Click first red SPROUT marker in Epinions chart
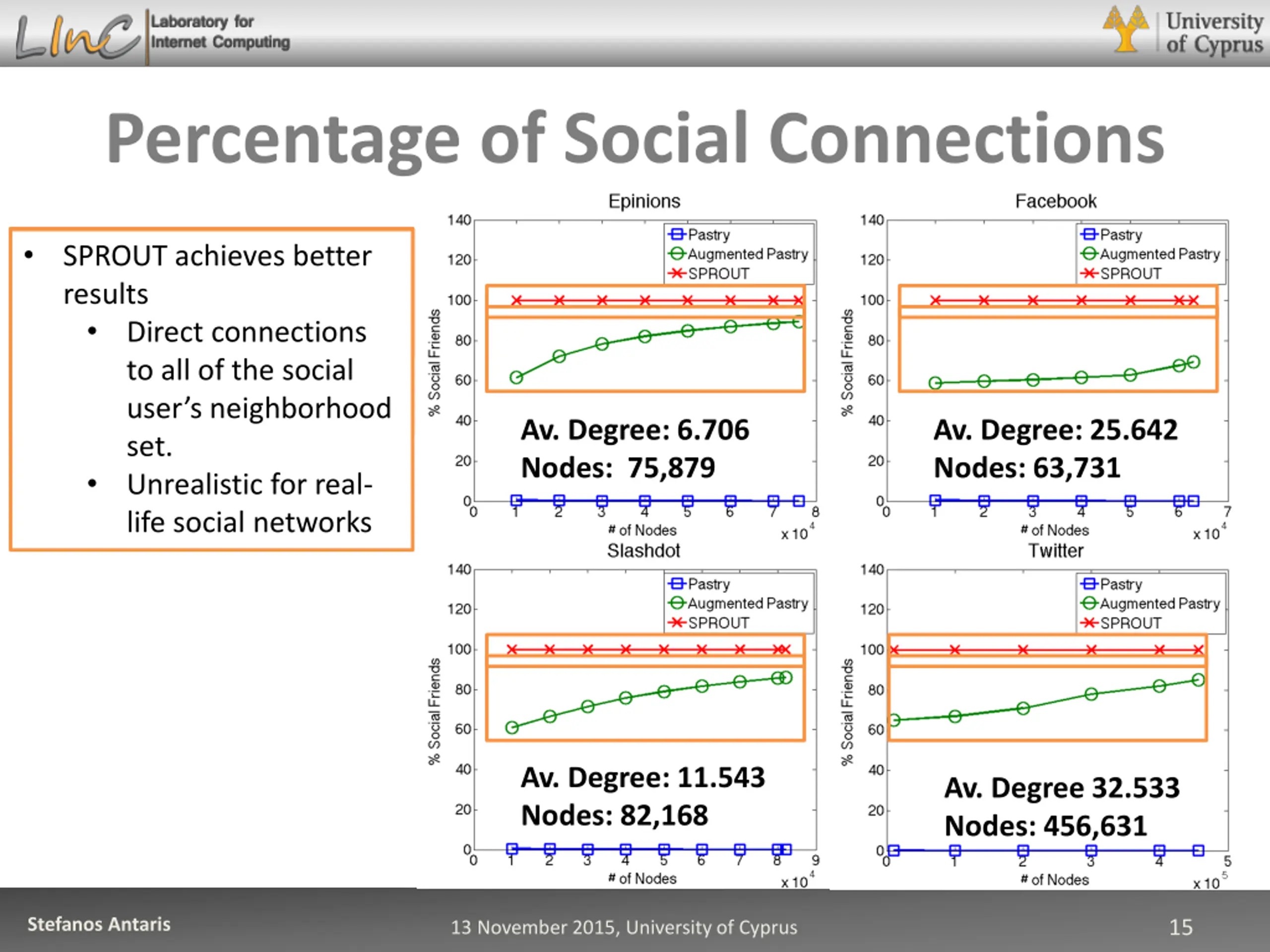Viewport: 1270px width, 952px height. [x=516, y=300]
